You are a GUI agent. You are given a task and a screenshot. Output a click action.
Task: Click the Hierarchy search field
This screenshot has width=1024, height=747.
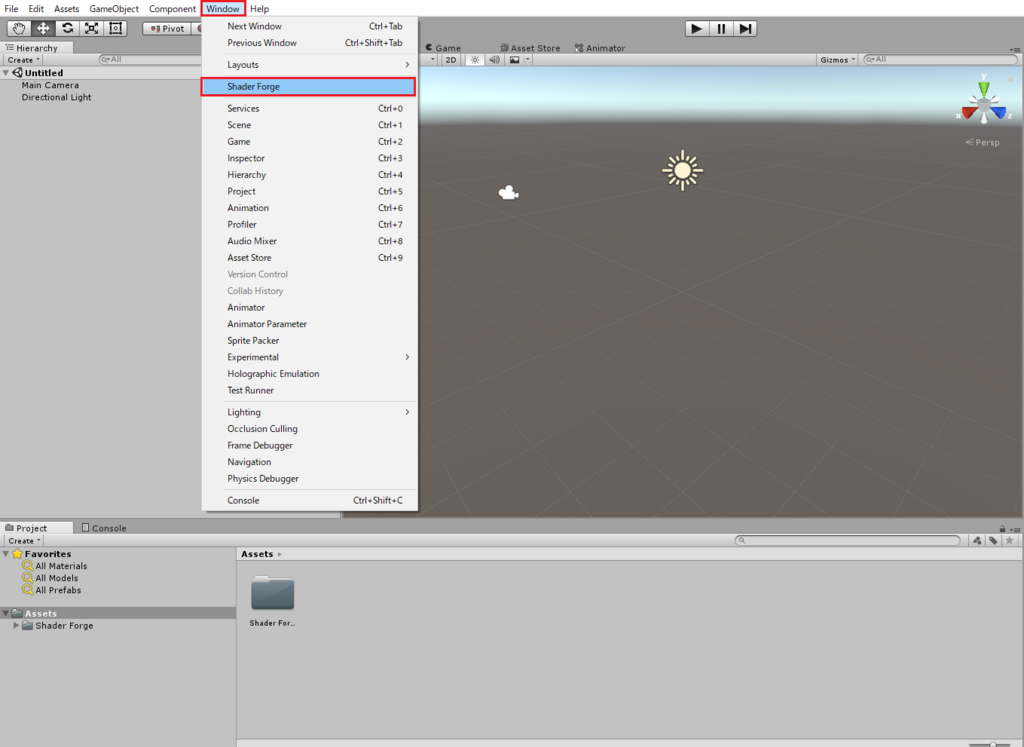(x=152, y=59)
